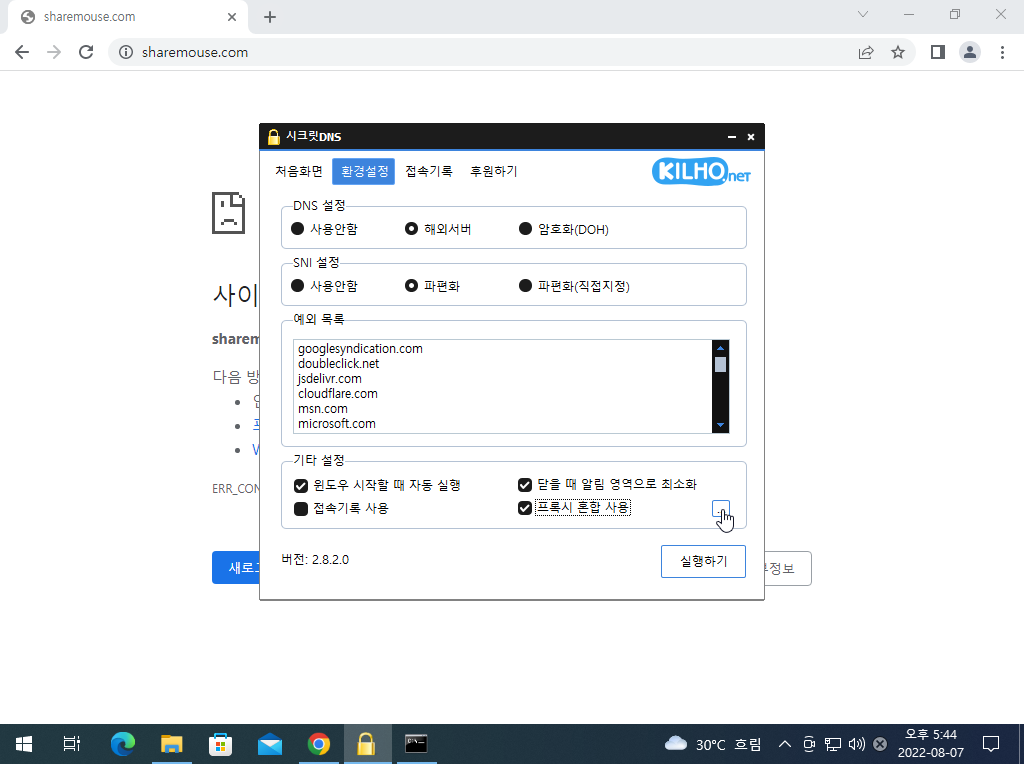This screenshot has height=764, width=1024.
Task: Open the command prompt taskbar icon
Action: pyautogui.click(x=416, y=744)
